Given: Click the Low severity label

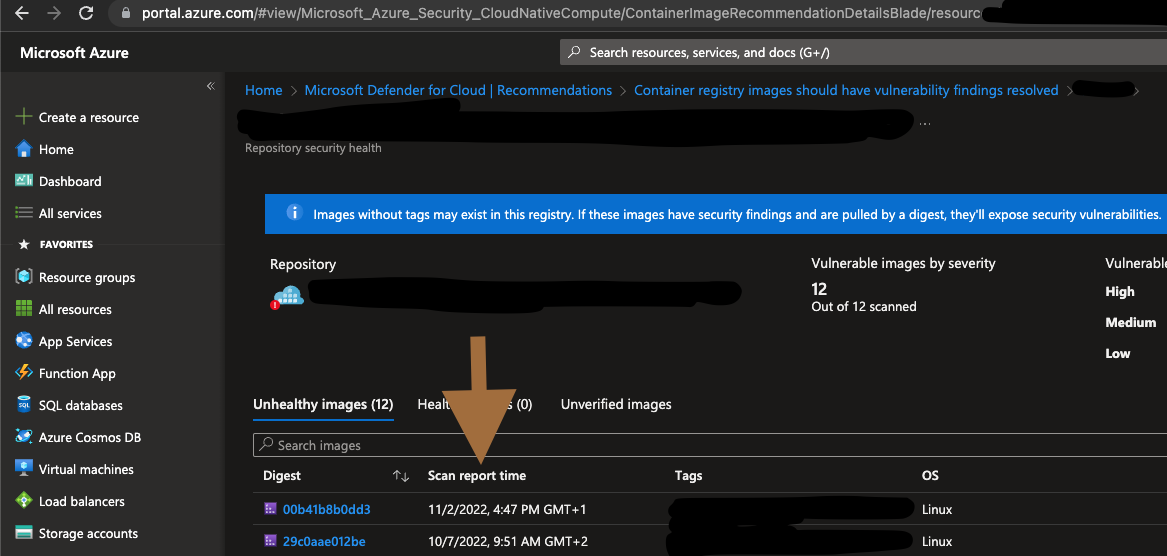Looking at the screenshot, I should tap(1118, 354).
